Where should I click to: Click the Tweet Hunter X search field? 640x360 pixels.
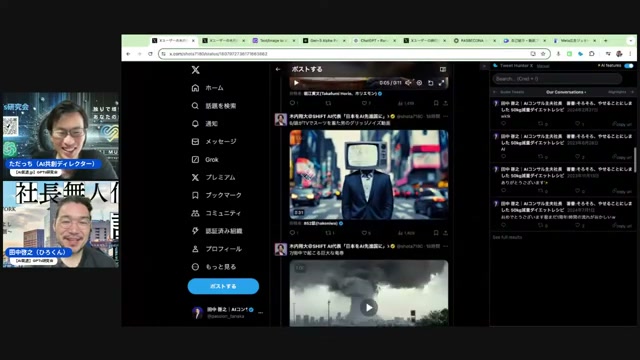tap(557, 79)
